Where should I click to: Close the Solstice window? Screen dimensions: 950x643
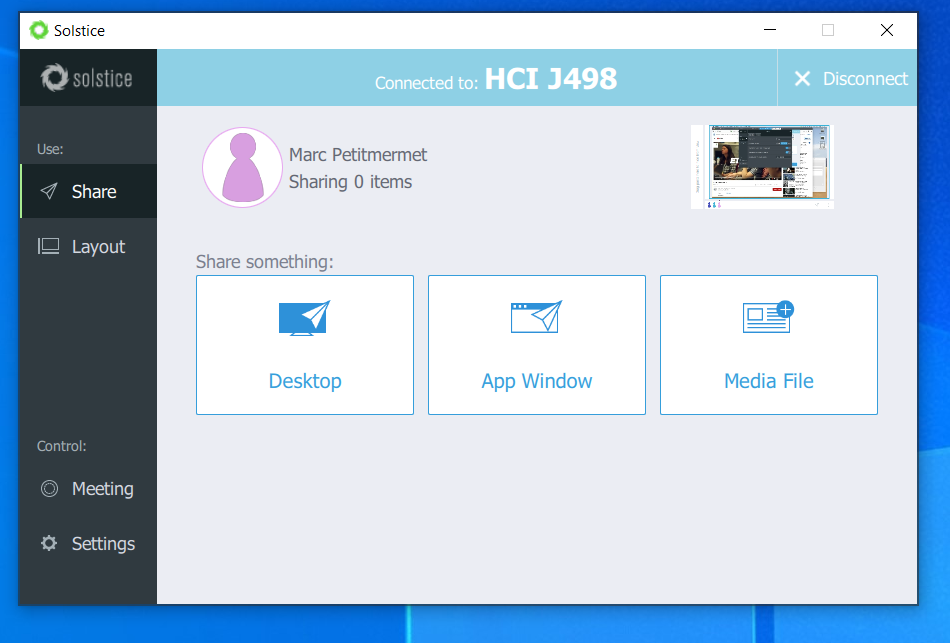[886, 30]
